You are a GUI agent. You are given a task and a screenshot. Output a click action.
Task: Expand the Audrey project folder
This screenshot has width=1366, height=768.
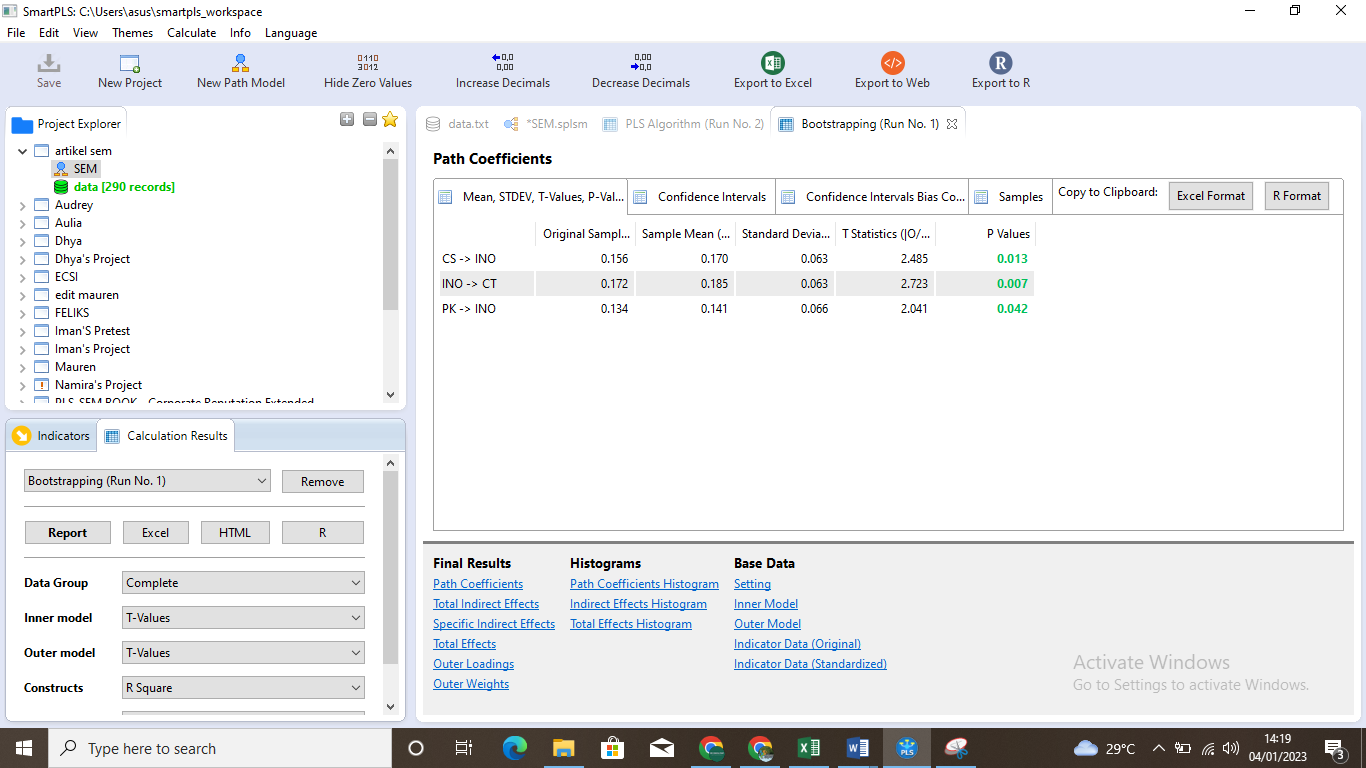[23, 205]
